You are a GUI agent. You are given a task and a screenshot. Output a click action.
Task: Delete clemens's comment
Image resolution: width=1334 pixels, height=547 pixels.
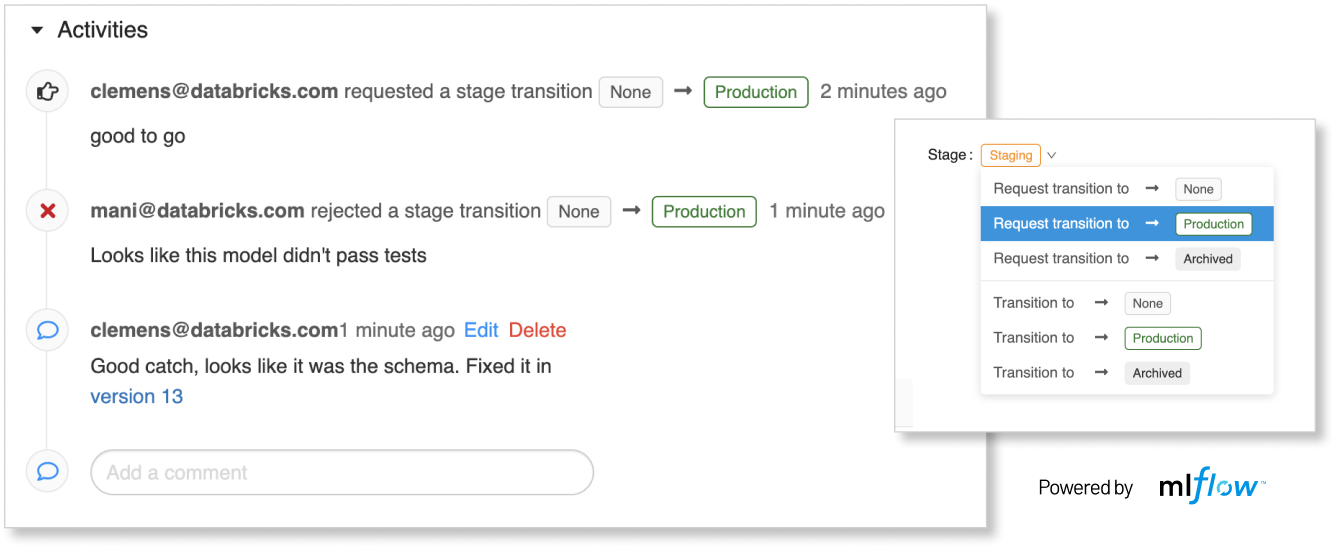(x=537, y=330)
